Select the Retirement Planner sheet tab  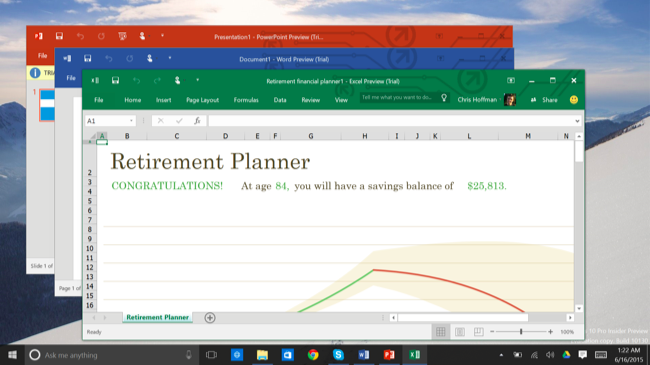pyautogui.click(x=158, y=317)
